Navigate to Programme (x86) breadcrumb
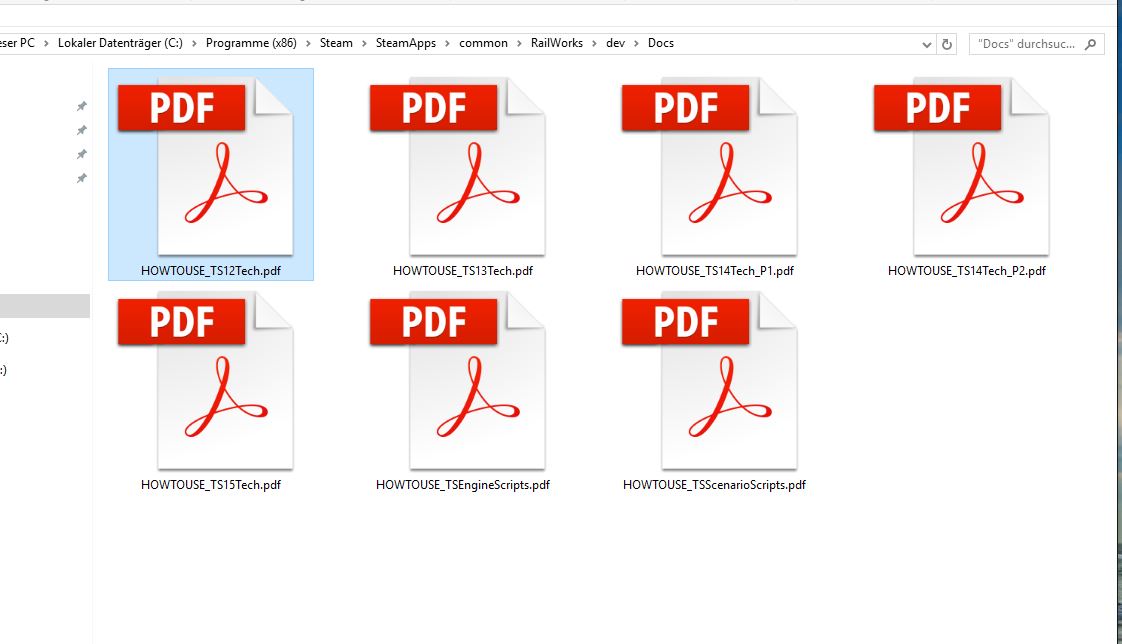The width and height of the screenshot is (1122, 644). coord(251,43)
